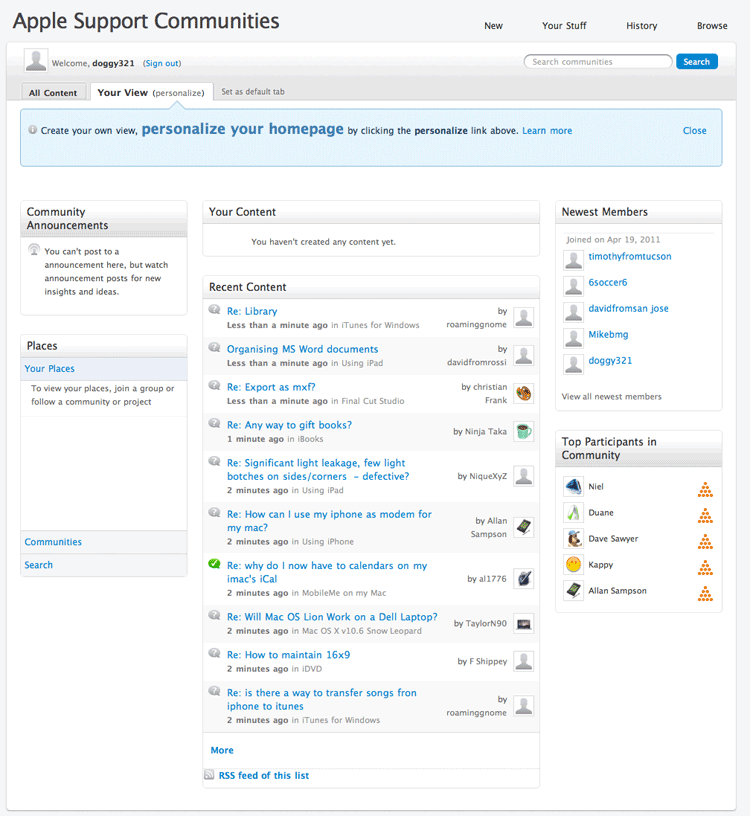Close the personalize homepage banner

(x=694, y=131)
